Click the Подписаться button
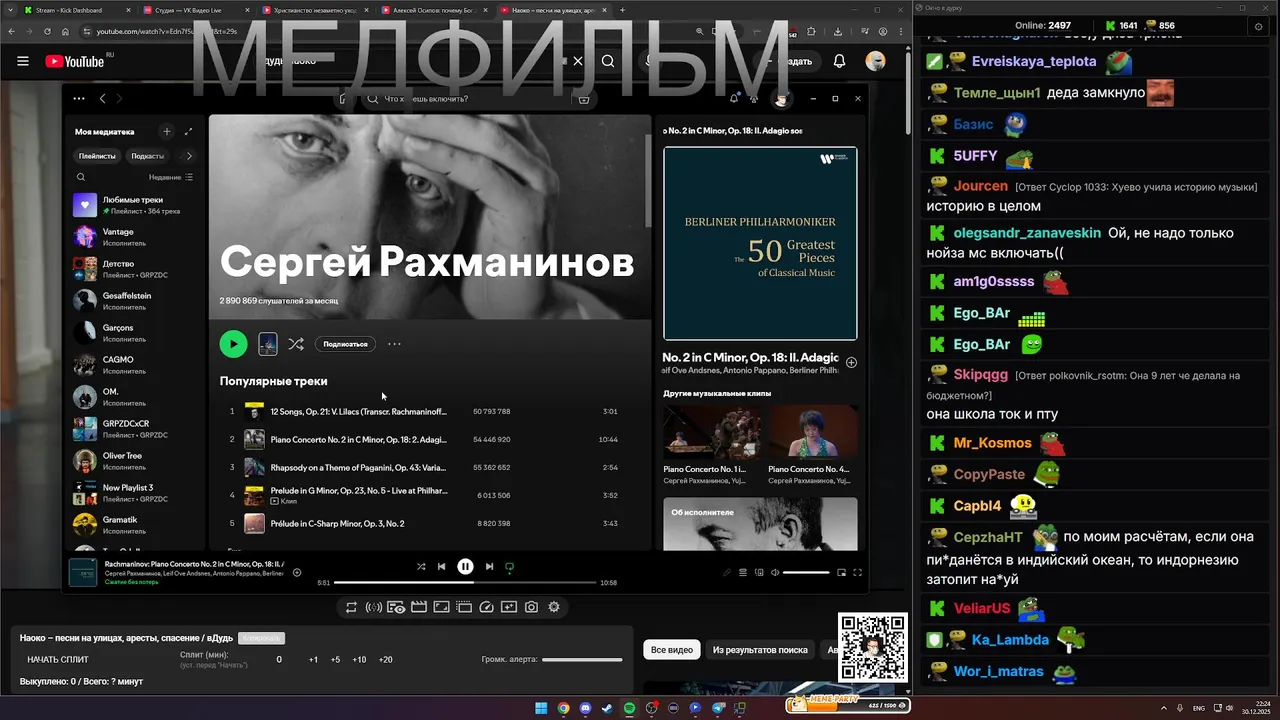The image size is (1280, 720). pyautogui.click(x=345, y=344)
